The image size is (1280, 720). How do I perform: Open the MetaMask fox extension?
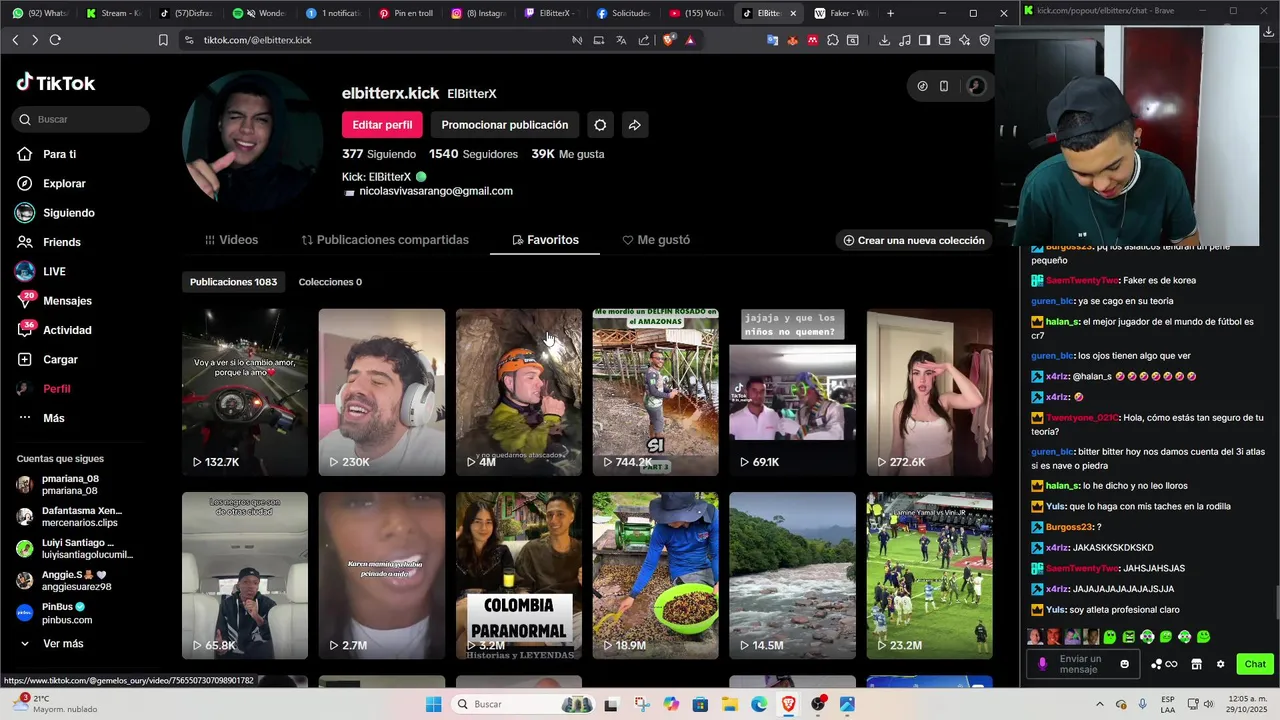point(793,40)
